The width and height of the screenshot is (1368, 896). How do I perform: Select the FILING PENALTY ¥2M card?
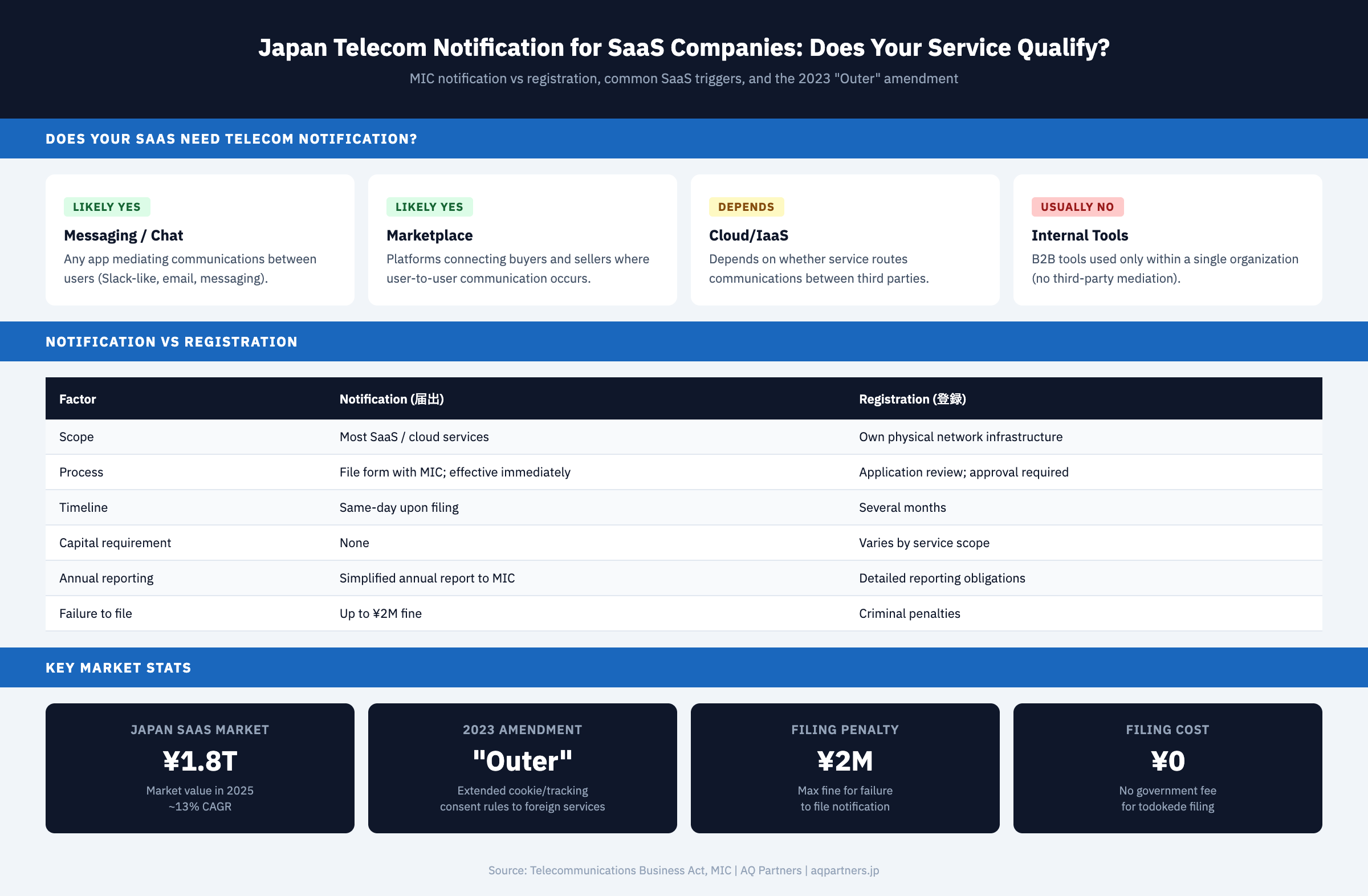pyautogui.click(x=845, y=768)
